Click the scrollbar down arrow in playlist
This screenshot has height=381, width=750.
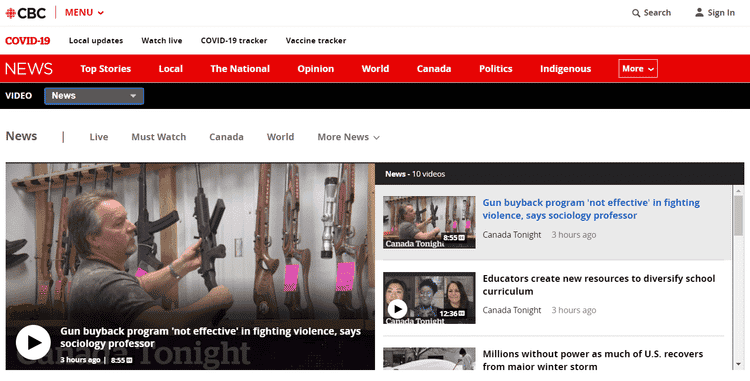tap(739, 364)
